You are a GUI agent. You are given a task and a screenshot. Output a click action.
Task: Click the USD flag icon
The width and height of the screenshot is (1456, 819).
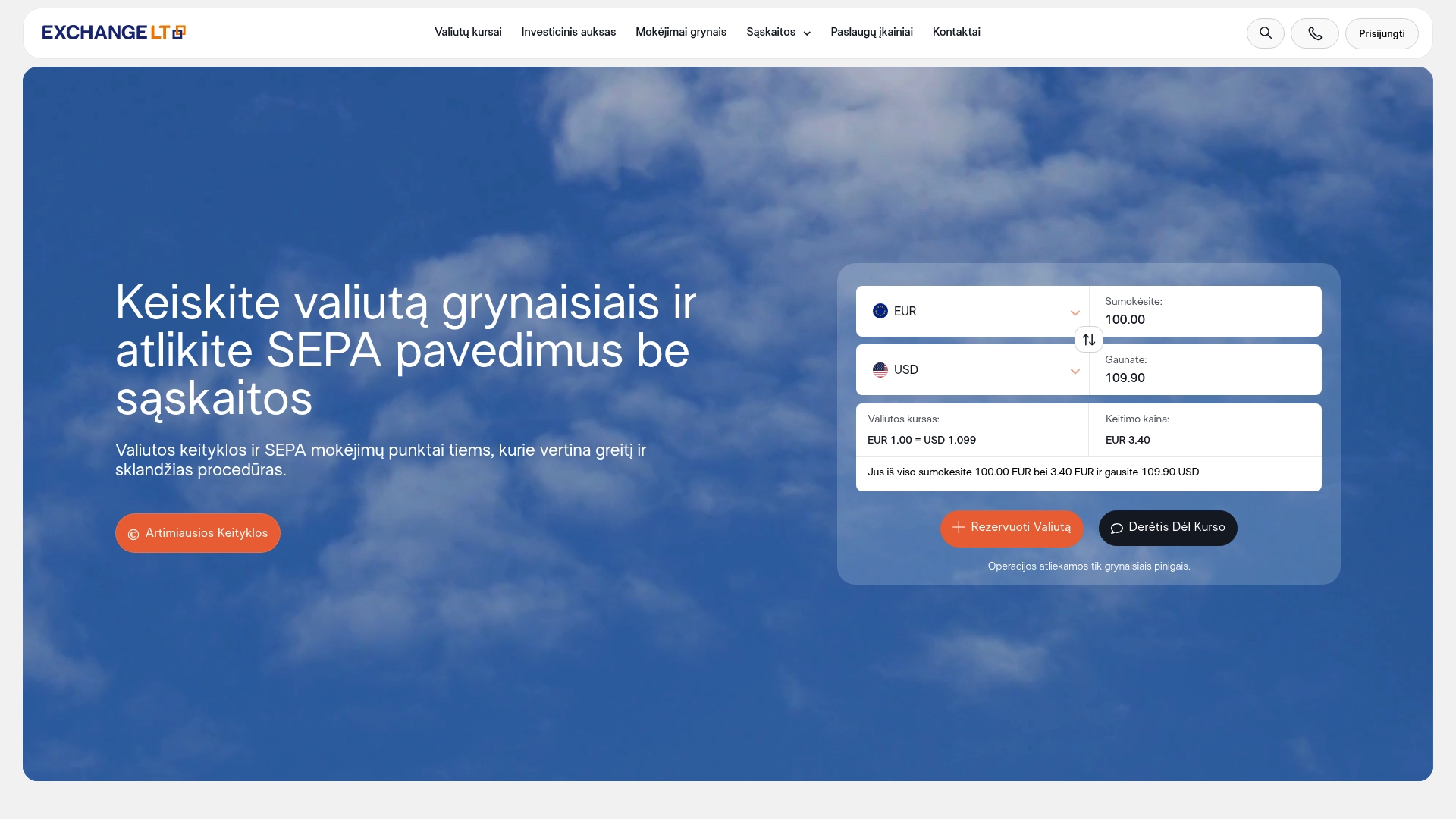[x=880, y=369]
